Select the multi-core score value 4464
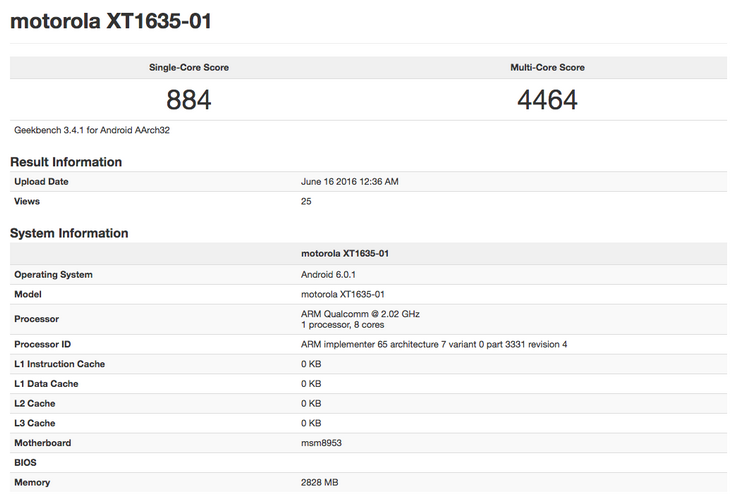 pos(547,100)
